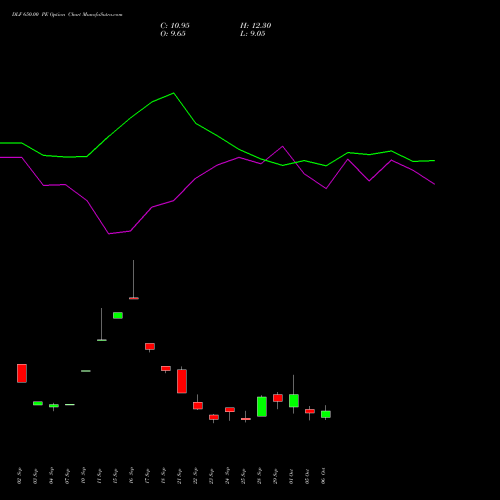Click the open value O: 9.65

click(173, 34)
